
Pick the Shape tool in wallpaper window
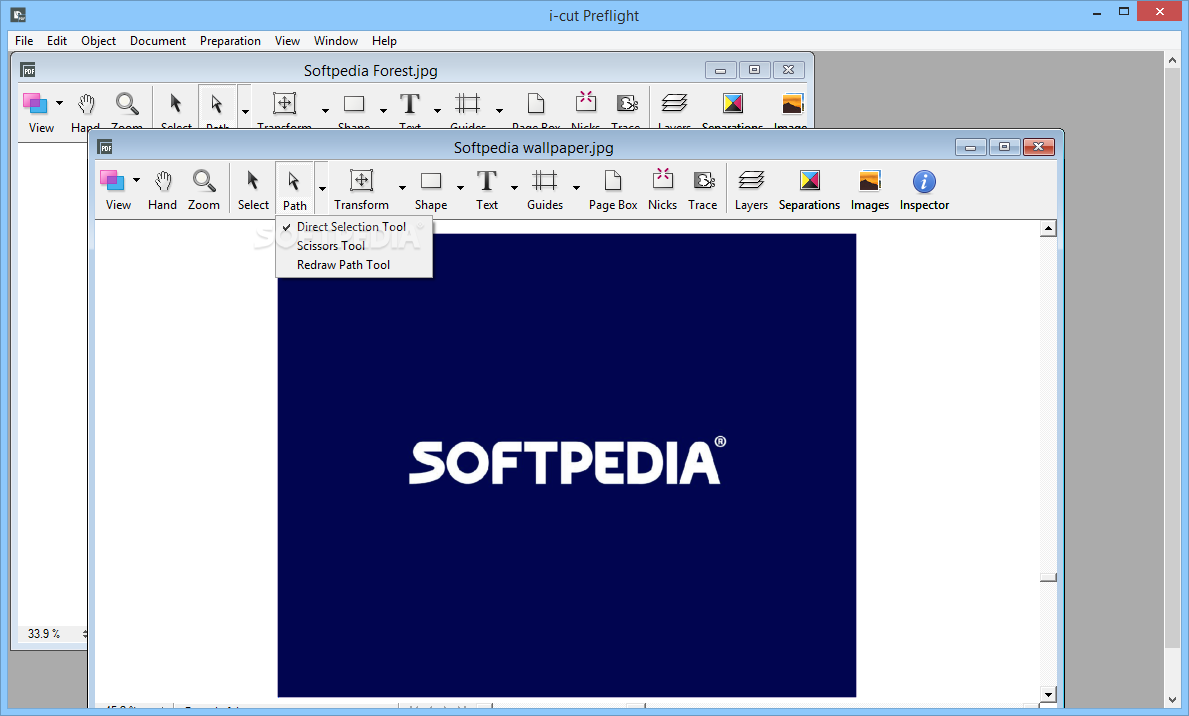click(x=431, y=190)
